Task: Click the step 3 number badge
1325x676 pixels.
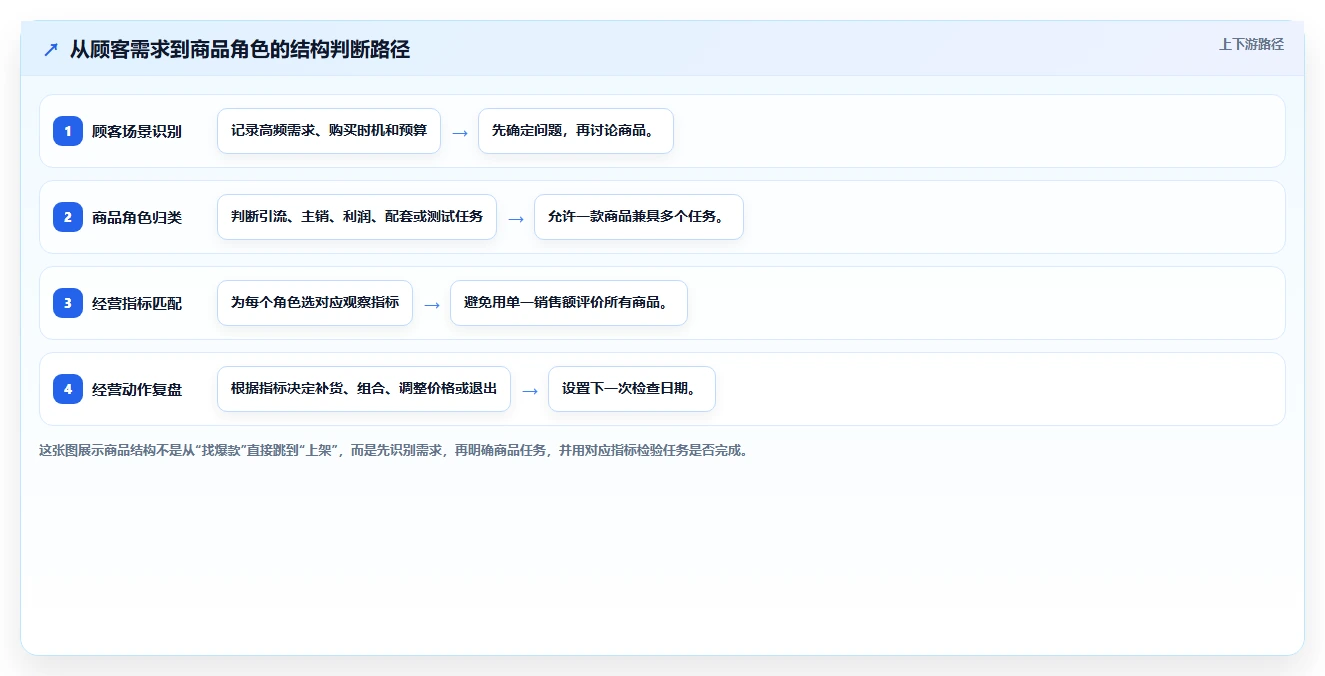Action: click(x=68, y=303)
